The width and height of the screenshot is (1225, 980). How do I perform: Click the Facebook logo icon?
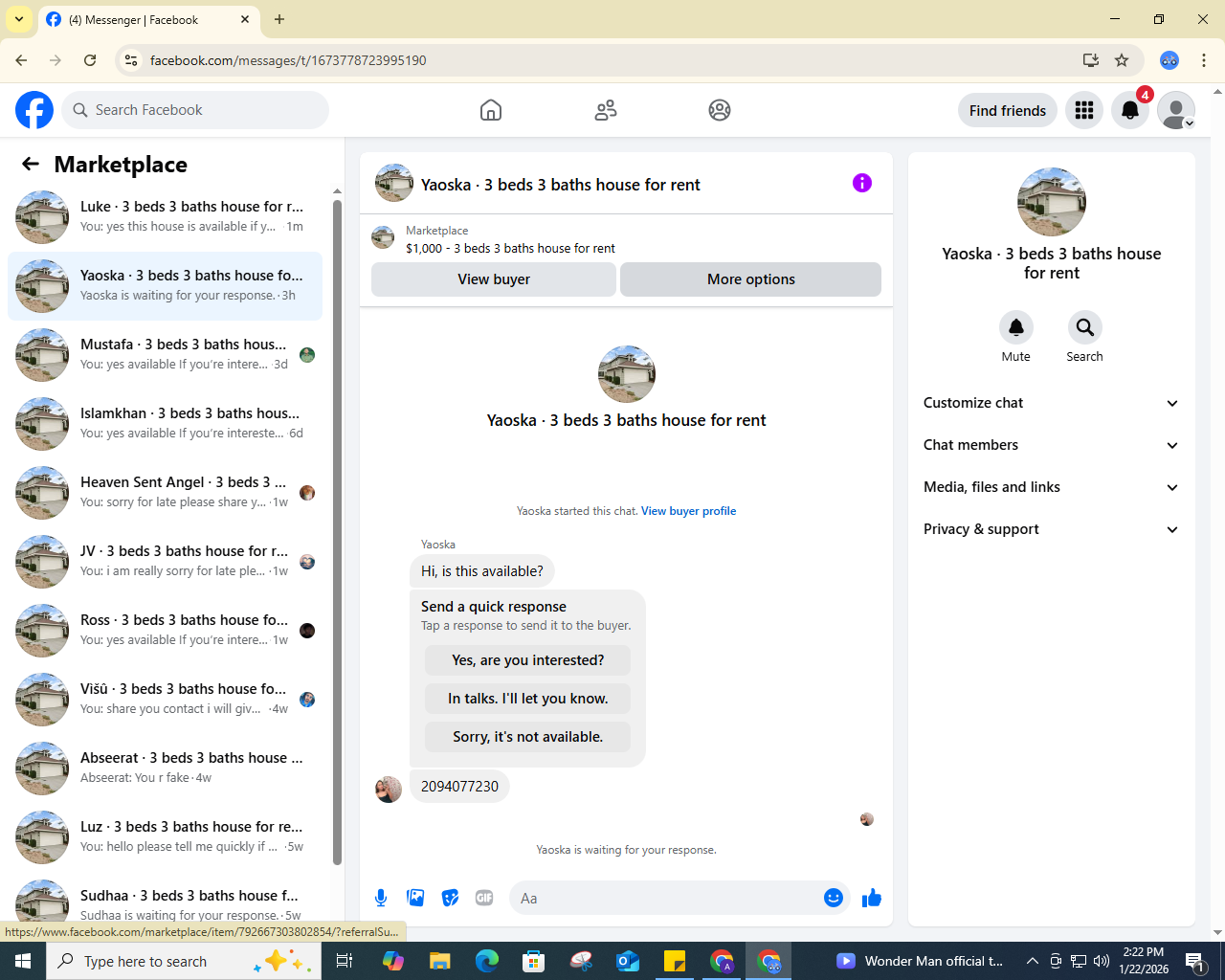(34, 110)
